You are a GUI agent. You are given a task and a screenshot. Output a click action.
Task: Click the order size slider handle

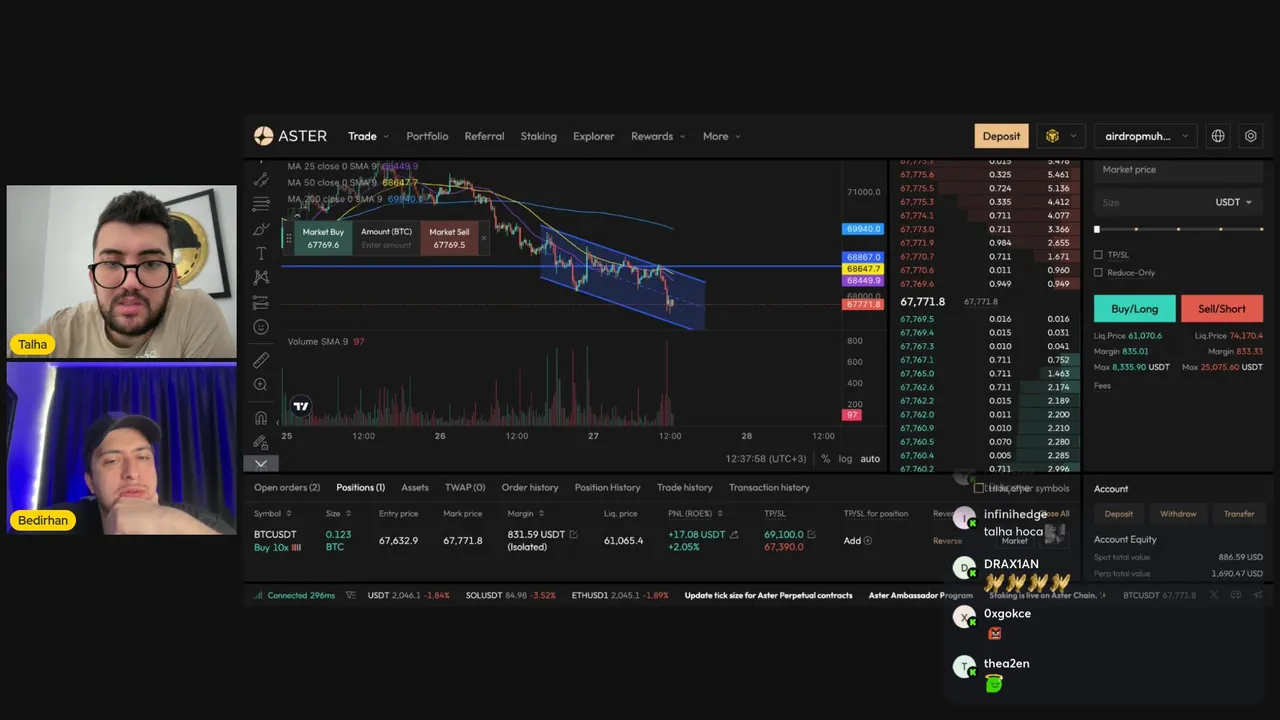pos(1097,230)
